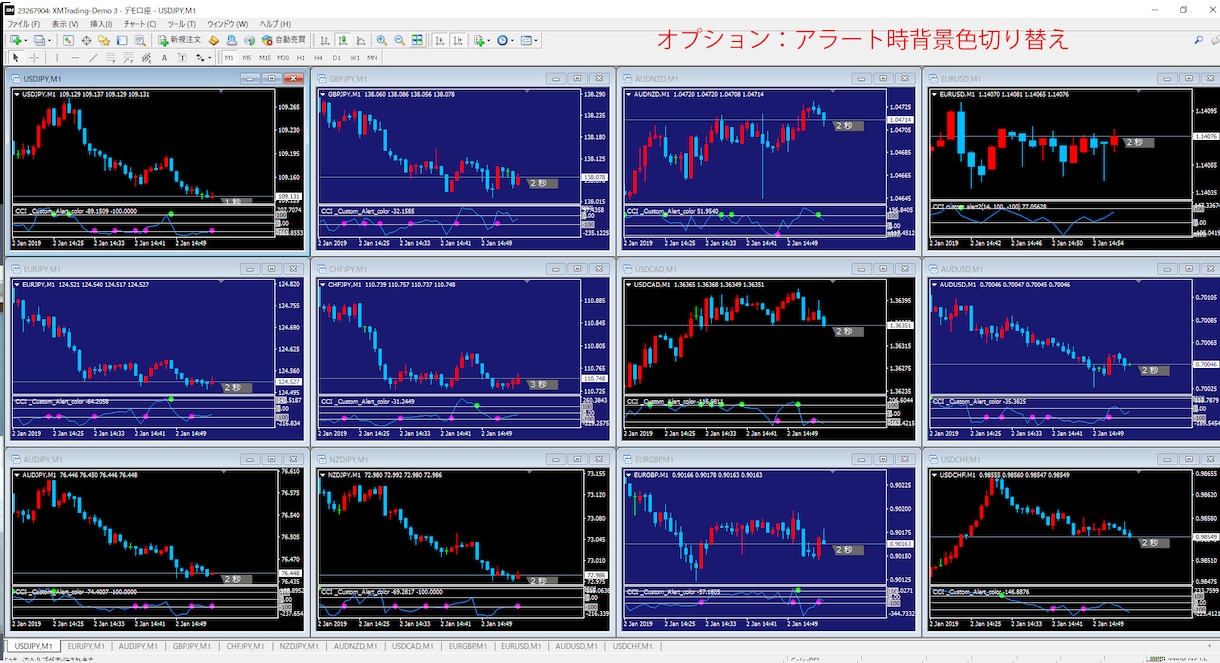Select the horizontal line drawing tool
Screen dimensions: 1220x663
(x=75, y=57)
